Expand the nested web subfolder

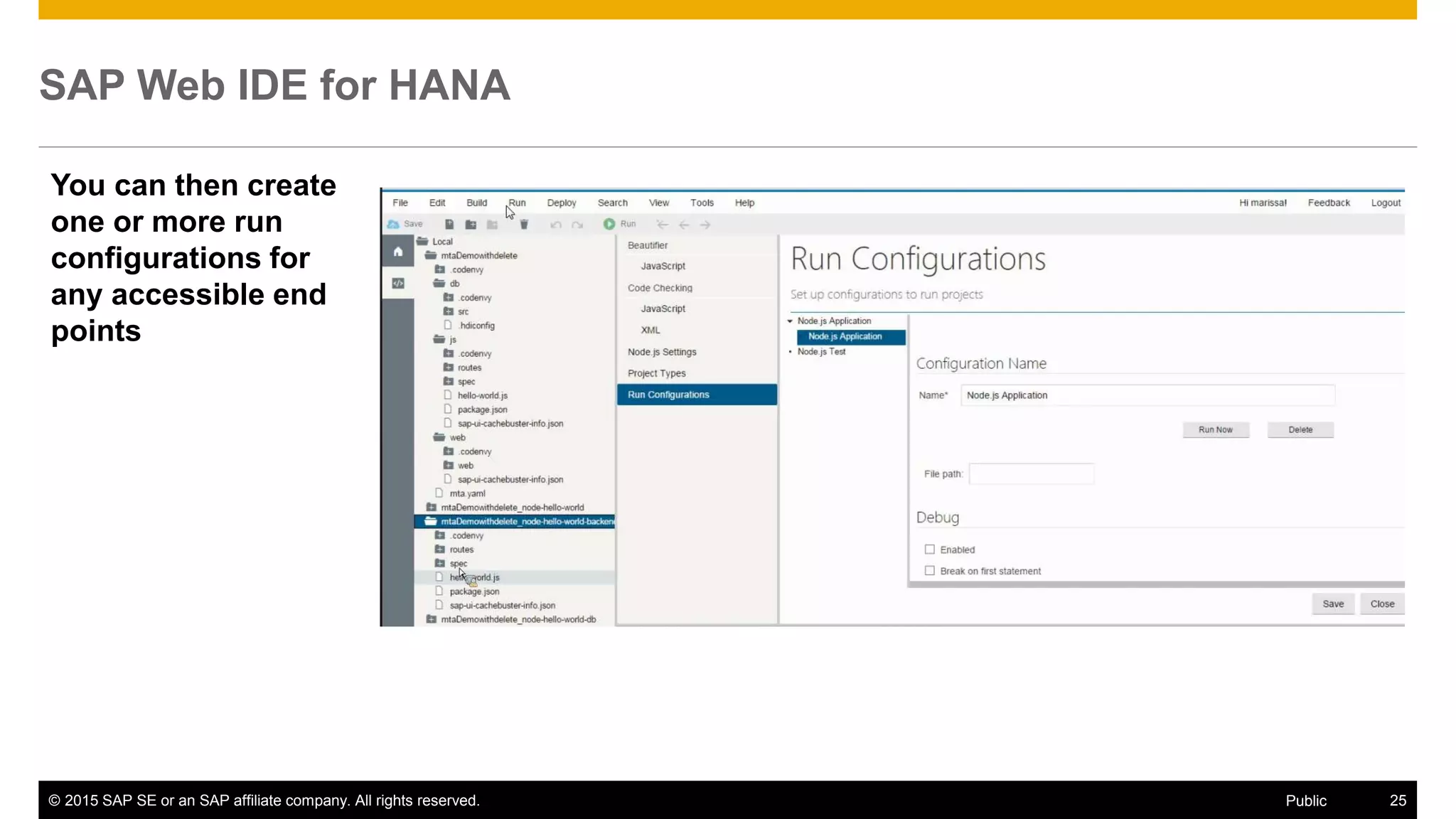coord(449,466)
